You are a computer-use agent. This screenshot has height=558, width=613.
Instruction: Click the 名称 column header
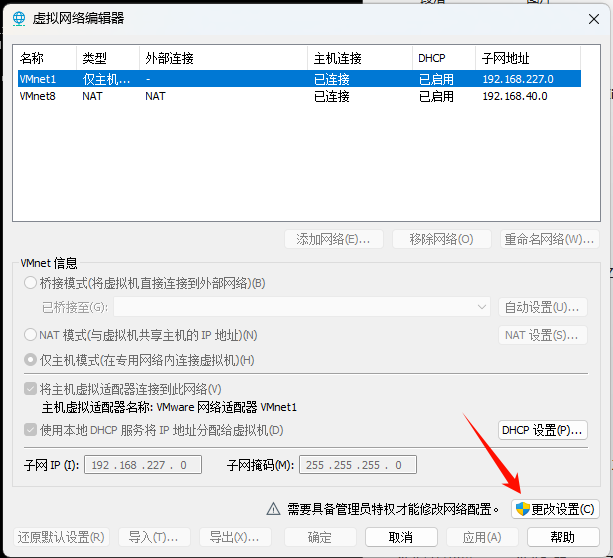point(45,58)
